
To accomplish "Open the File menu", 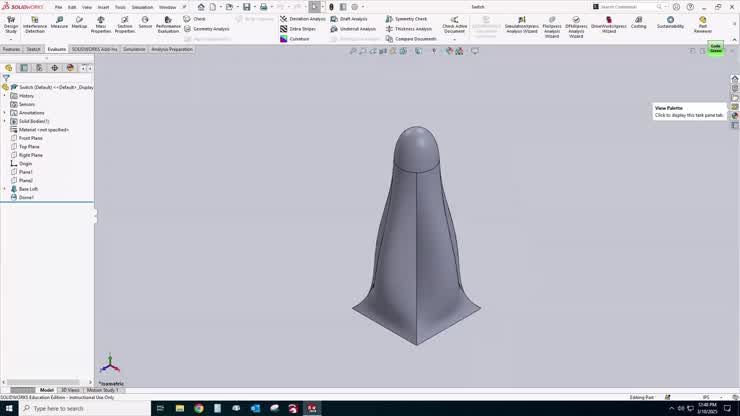I will click(58, 7).
